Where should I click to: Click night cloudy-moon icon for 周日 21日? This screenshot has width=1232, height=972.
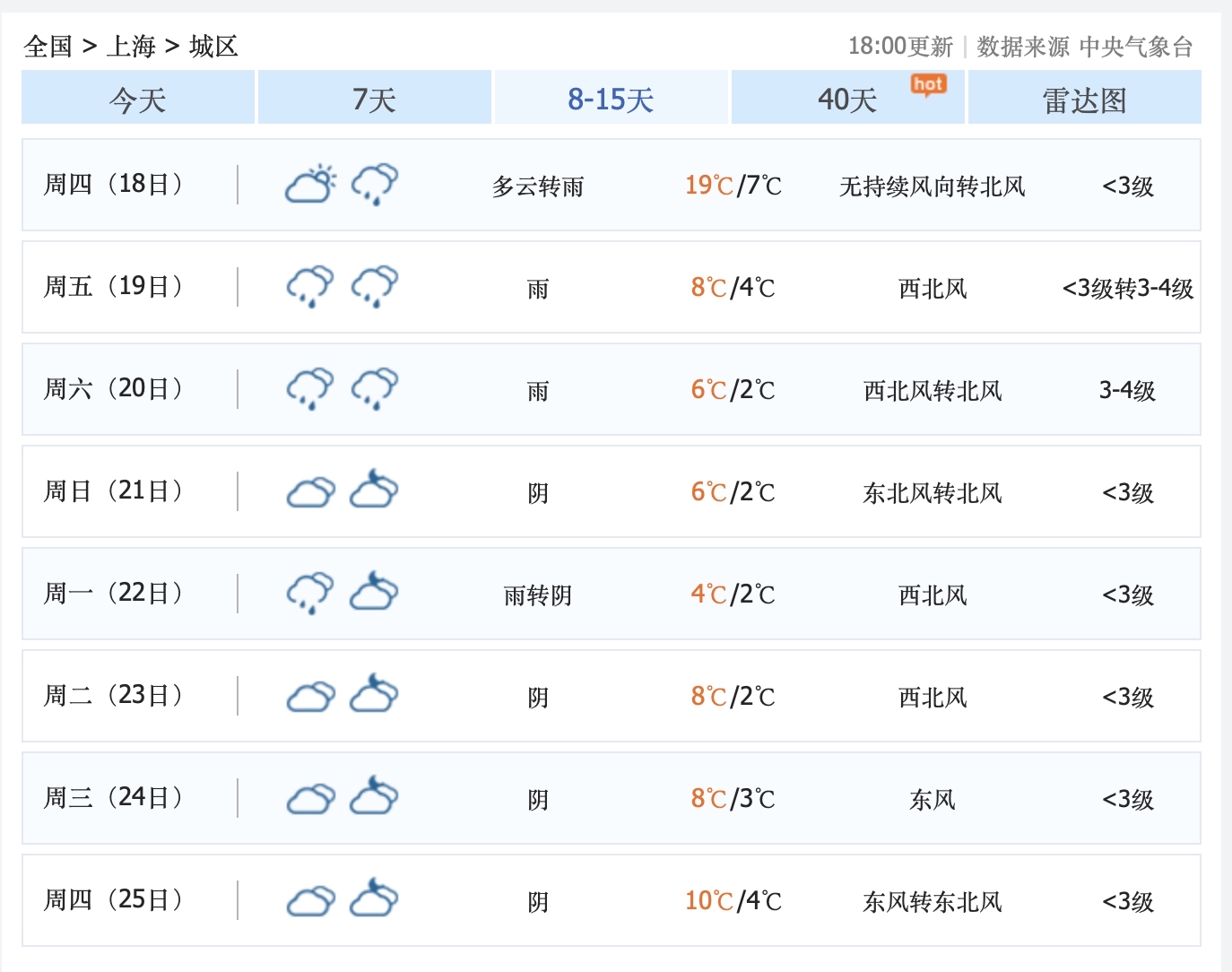pos(374,489)
